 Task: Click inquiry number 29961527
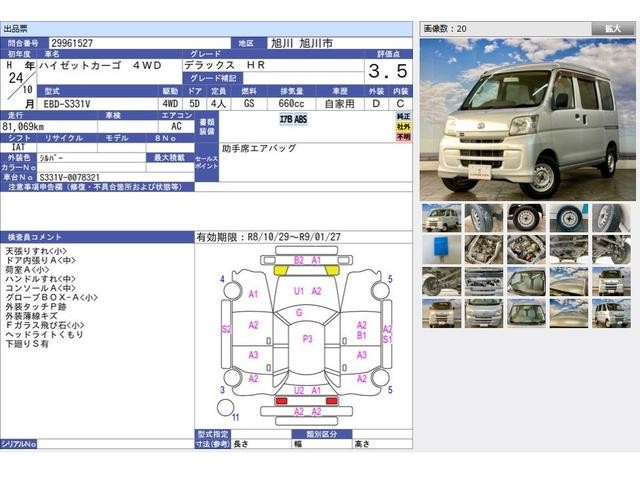tap(72, 43)
